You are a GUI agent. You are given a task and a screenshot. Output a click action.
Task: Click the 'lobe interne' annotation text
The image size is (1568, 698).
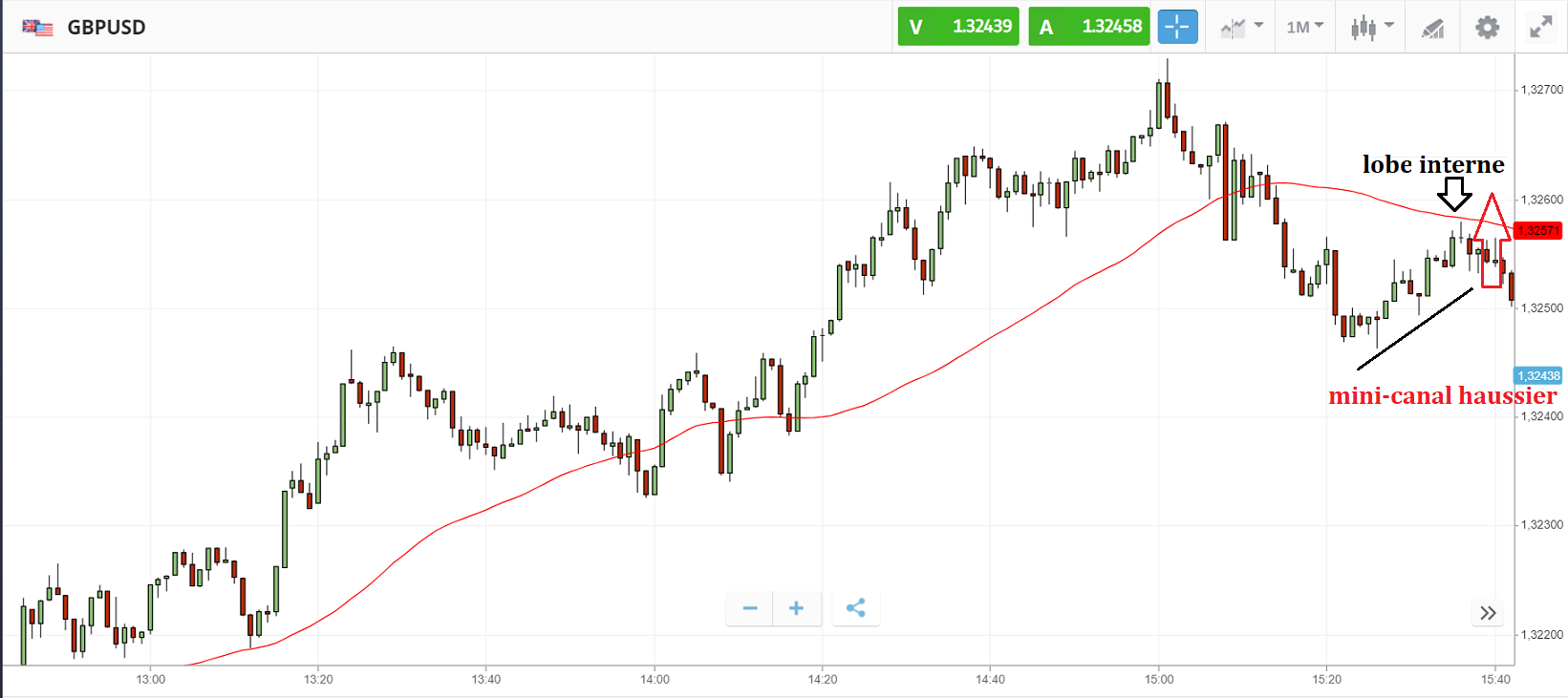pos(1432,165)
